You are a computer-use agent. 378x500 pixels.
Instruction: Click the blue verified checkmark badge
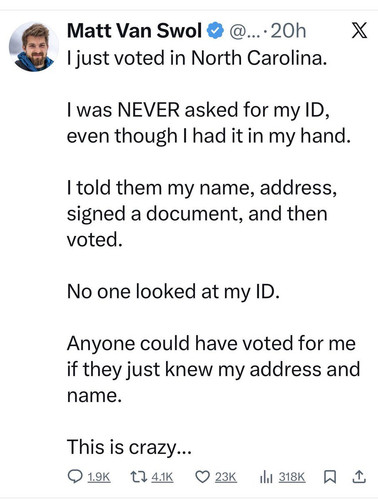coord(215,31)
